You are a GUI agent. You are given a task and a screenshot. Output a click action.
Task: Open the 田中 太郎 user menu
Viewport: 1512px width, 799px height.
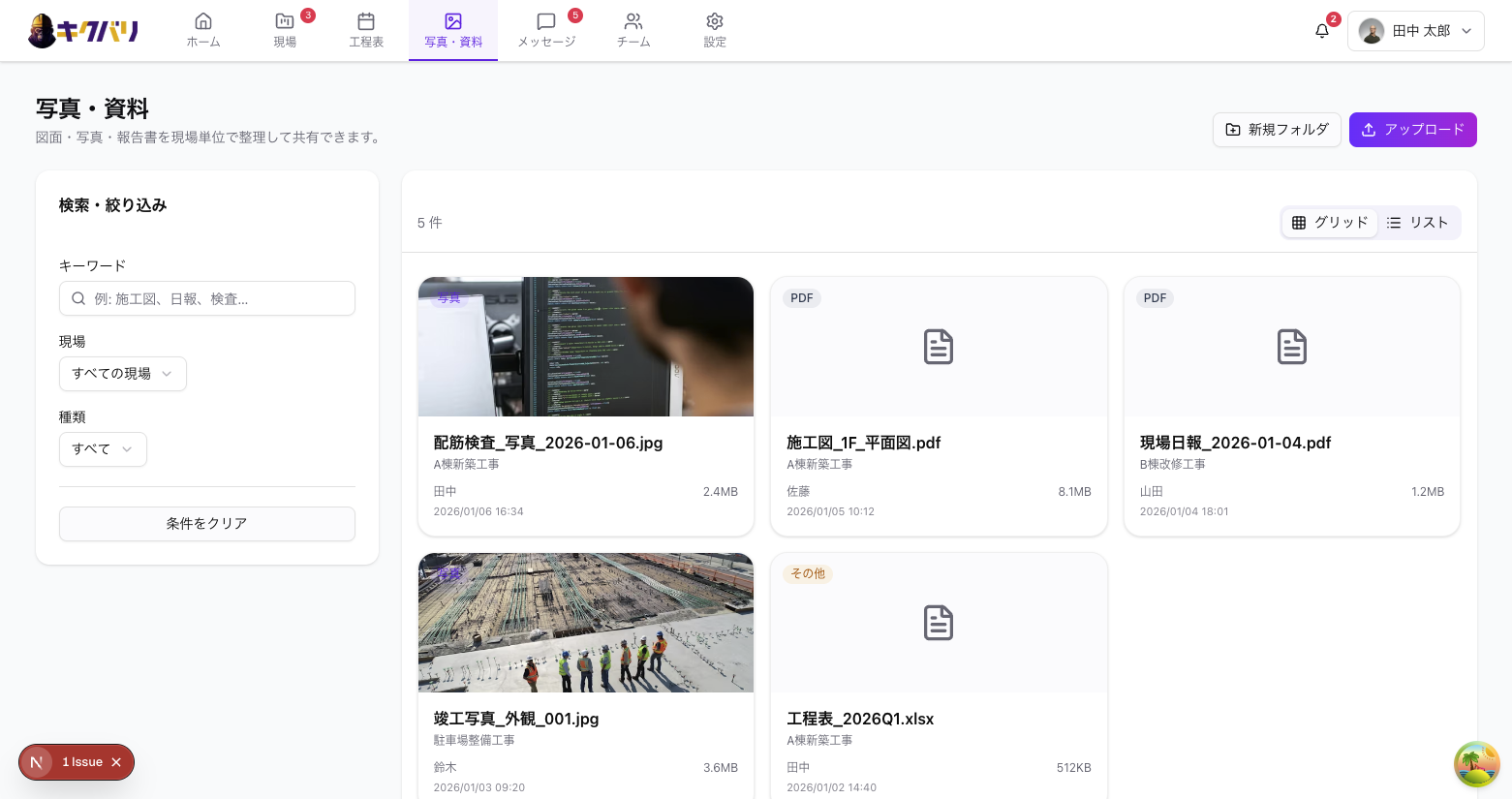pos(1415,31)
